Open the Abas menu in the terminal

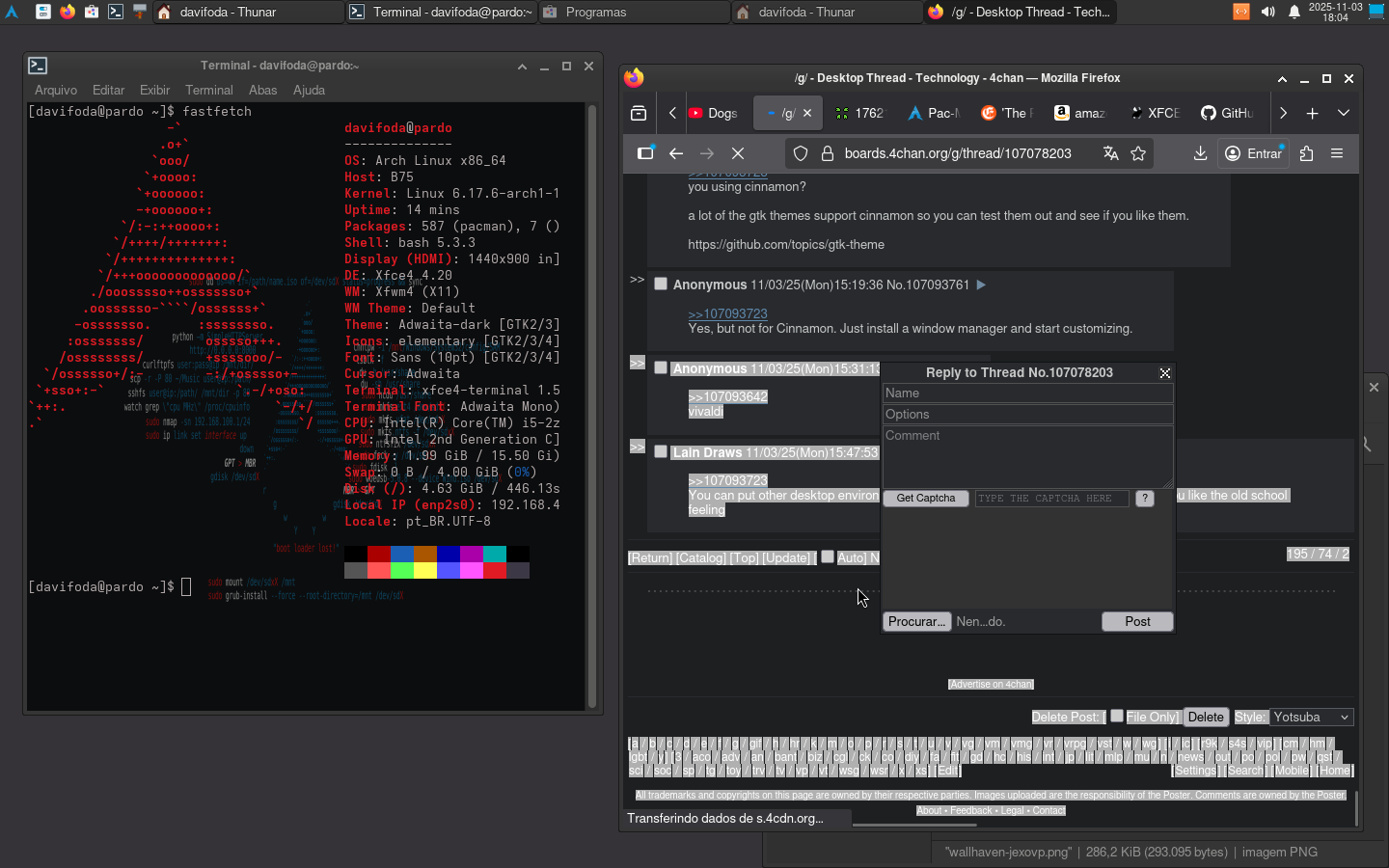[262, 90]
